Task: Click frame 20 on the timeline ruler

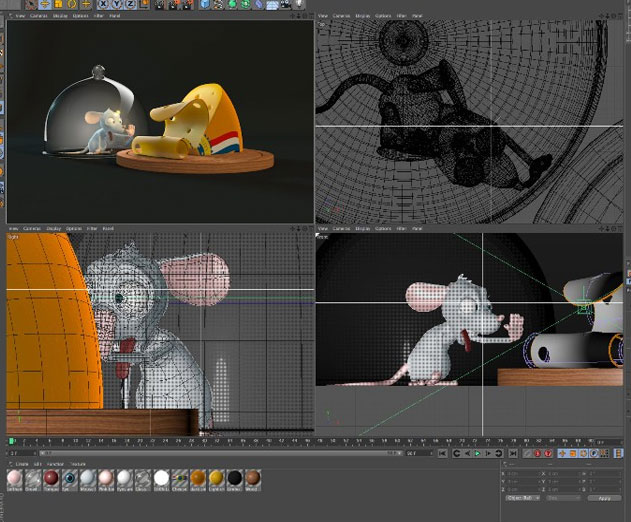Action: [x=140, y=441]
